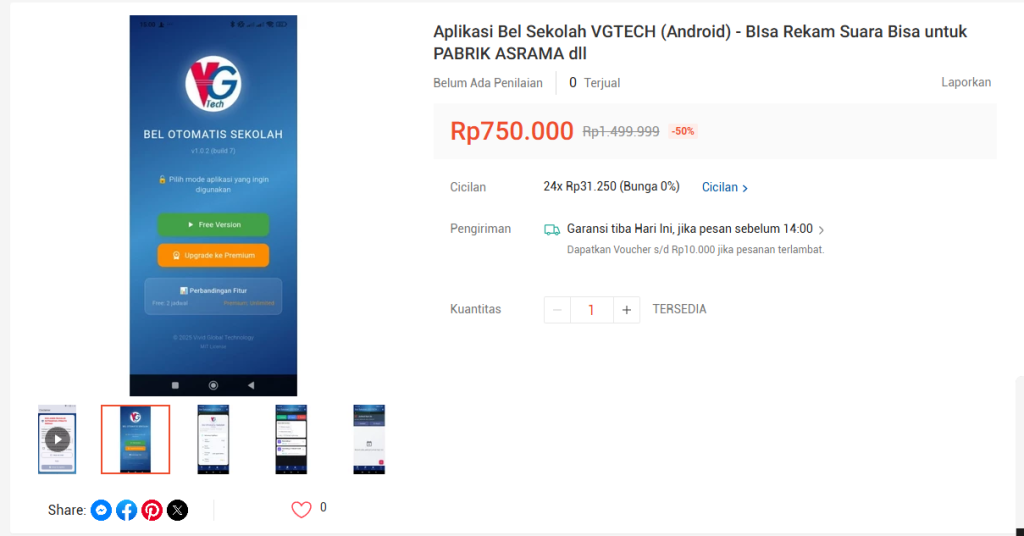Open Belum Ada Penilaian ratings

[488, 83]
